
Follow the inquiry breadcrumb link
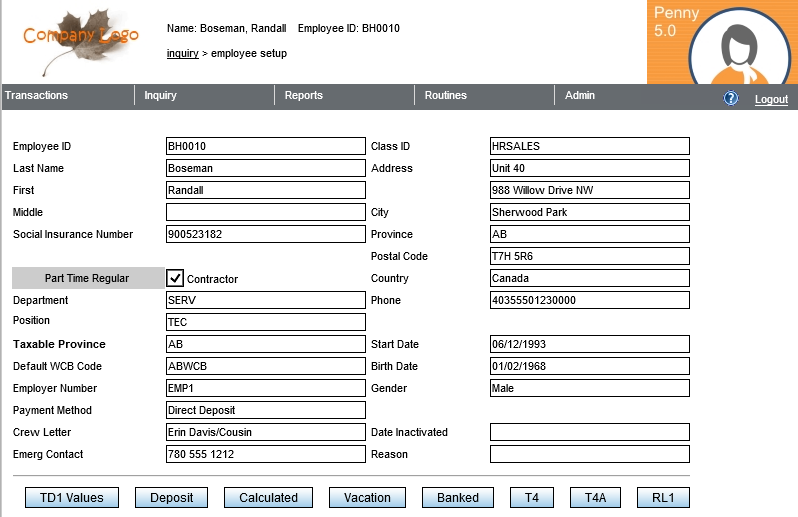coord(182,53)
